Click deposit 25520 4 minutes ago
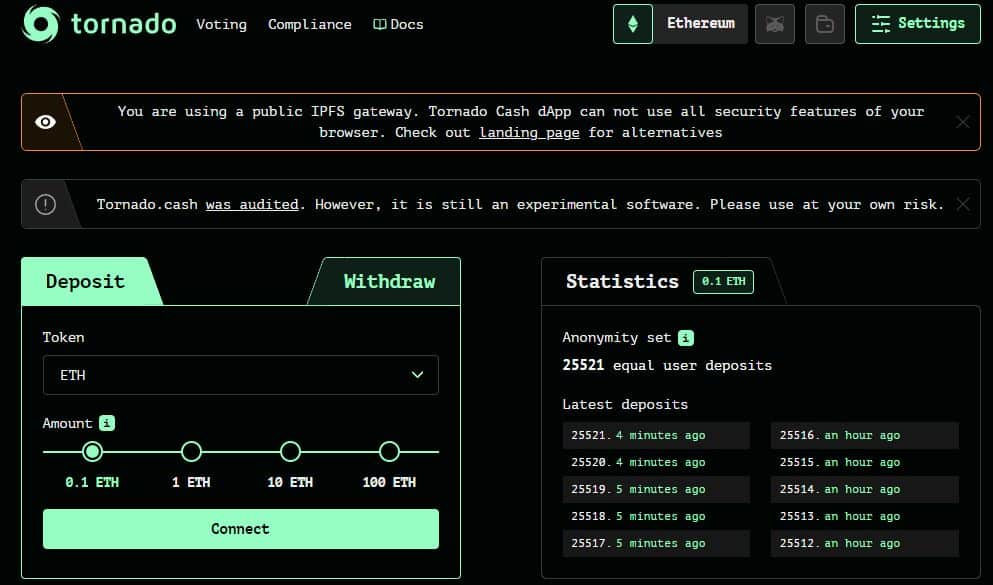993x585 pixels. point(656,462)
